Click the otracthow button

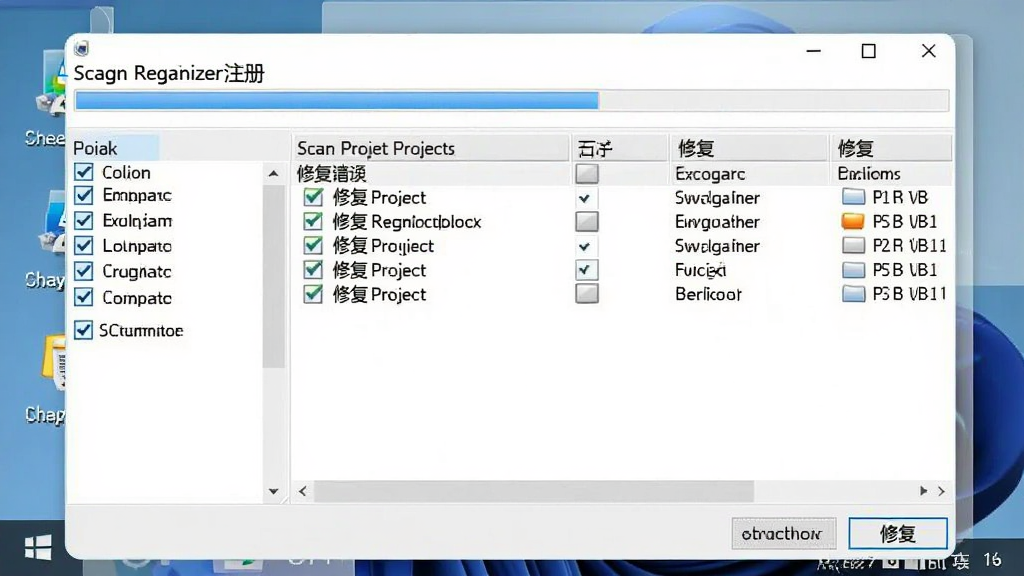tap(784, 534)
